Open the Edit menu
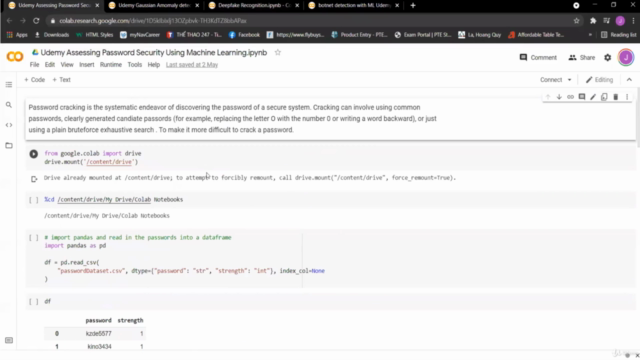 point(50,65)
